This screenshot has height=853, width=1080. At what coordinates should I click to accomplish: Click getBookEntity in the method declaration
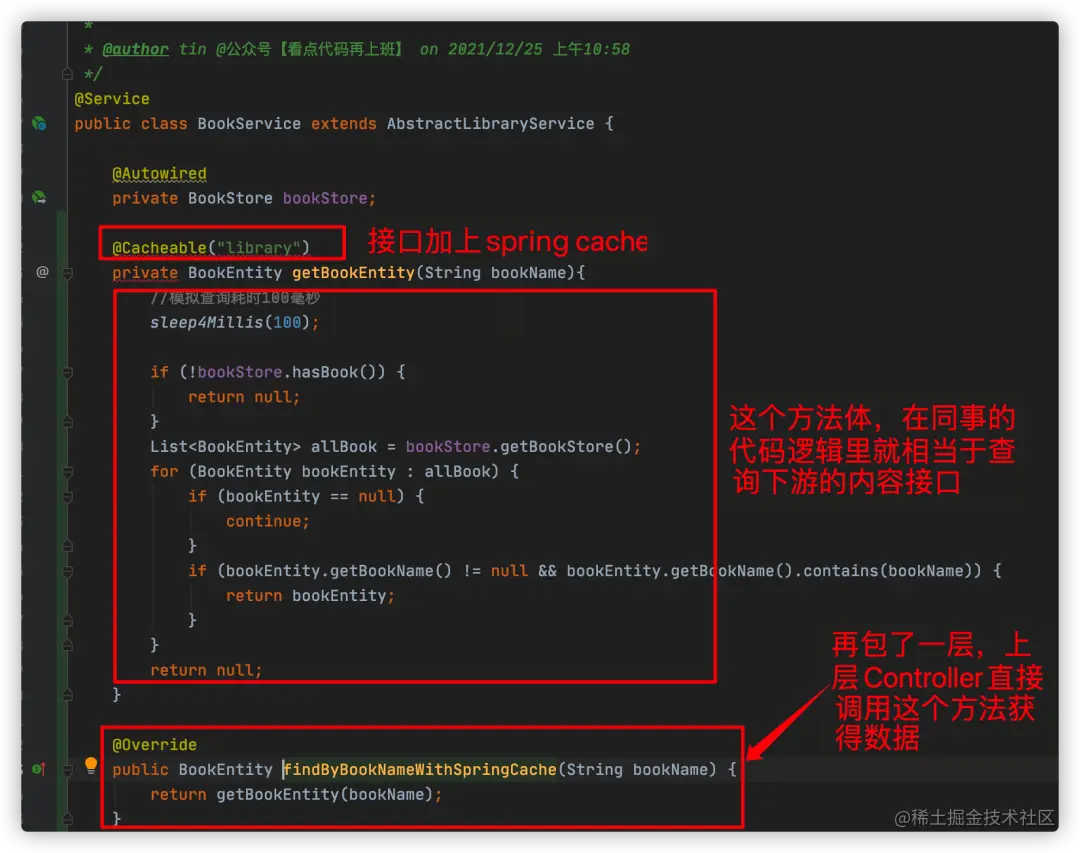tap(353, 273)
